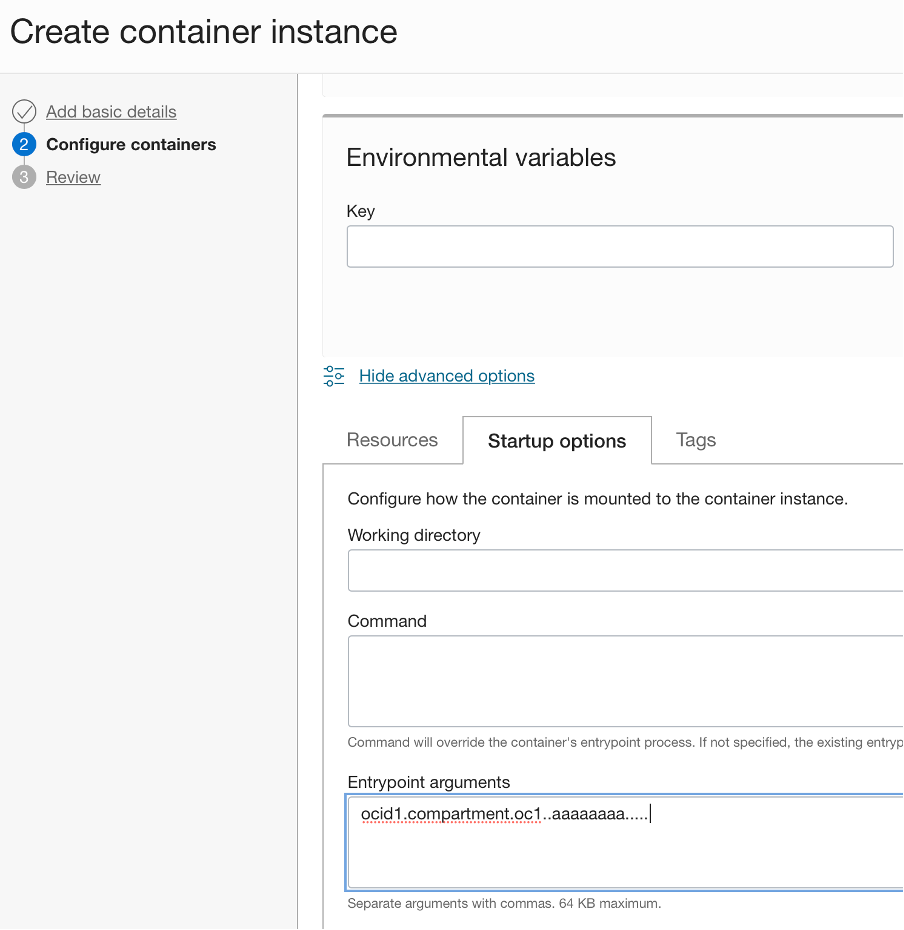Select the Key label above the input
The width and height of the screenshot is (904, 930).
click(361, 211)
